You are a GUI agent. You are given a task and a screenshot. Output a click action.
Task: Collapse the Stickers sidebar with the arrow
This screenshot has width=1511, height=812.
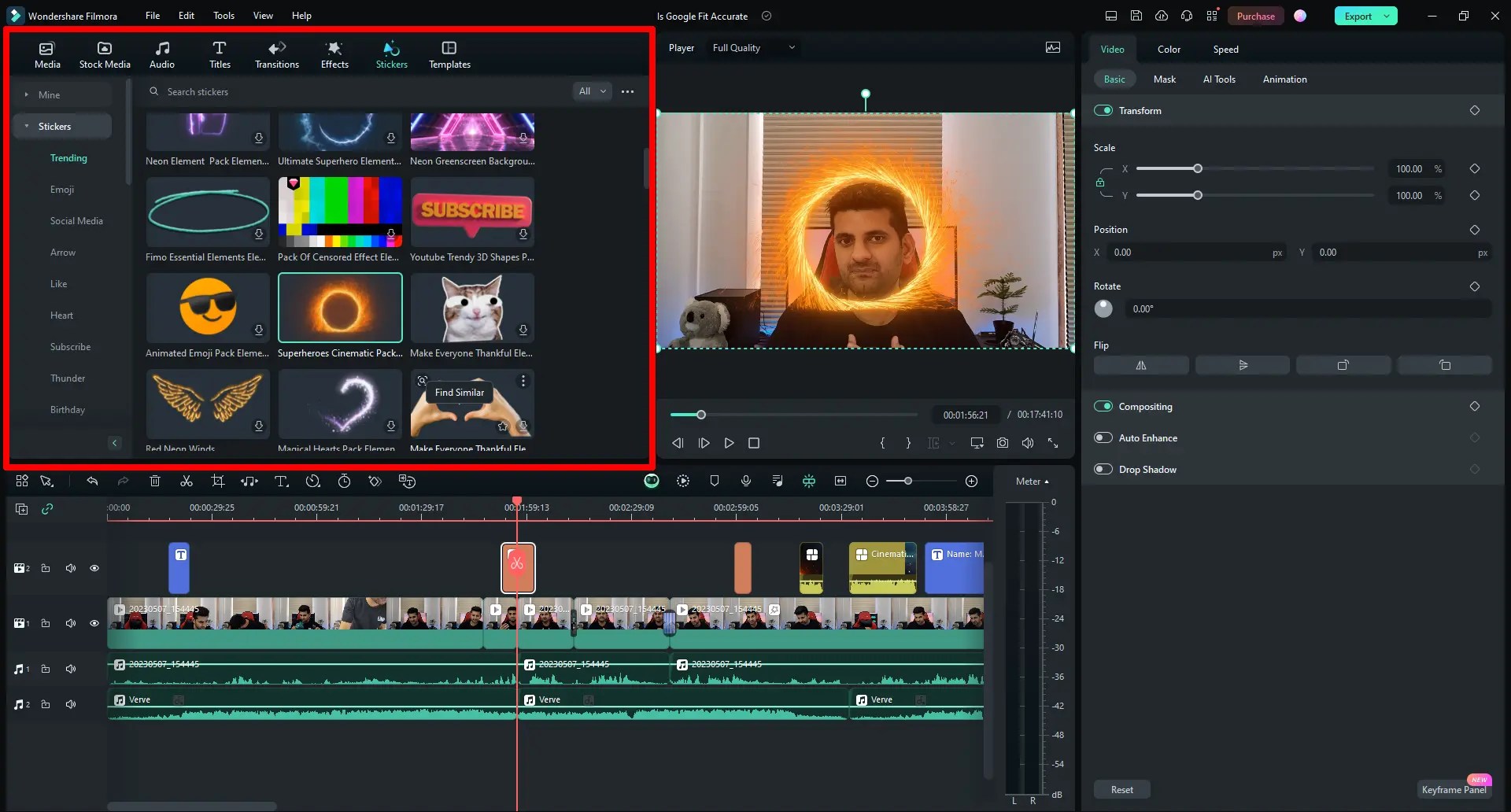[115, 443]
